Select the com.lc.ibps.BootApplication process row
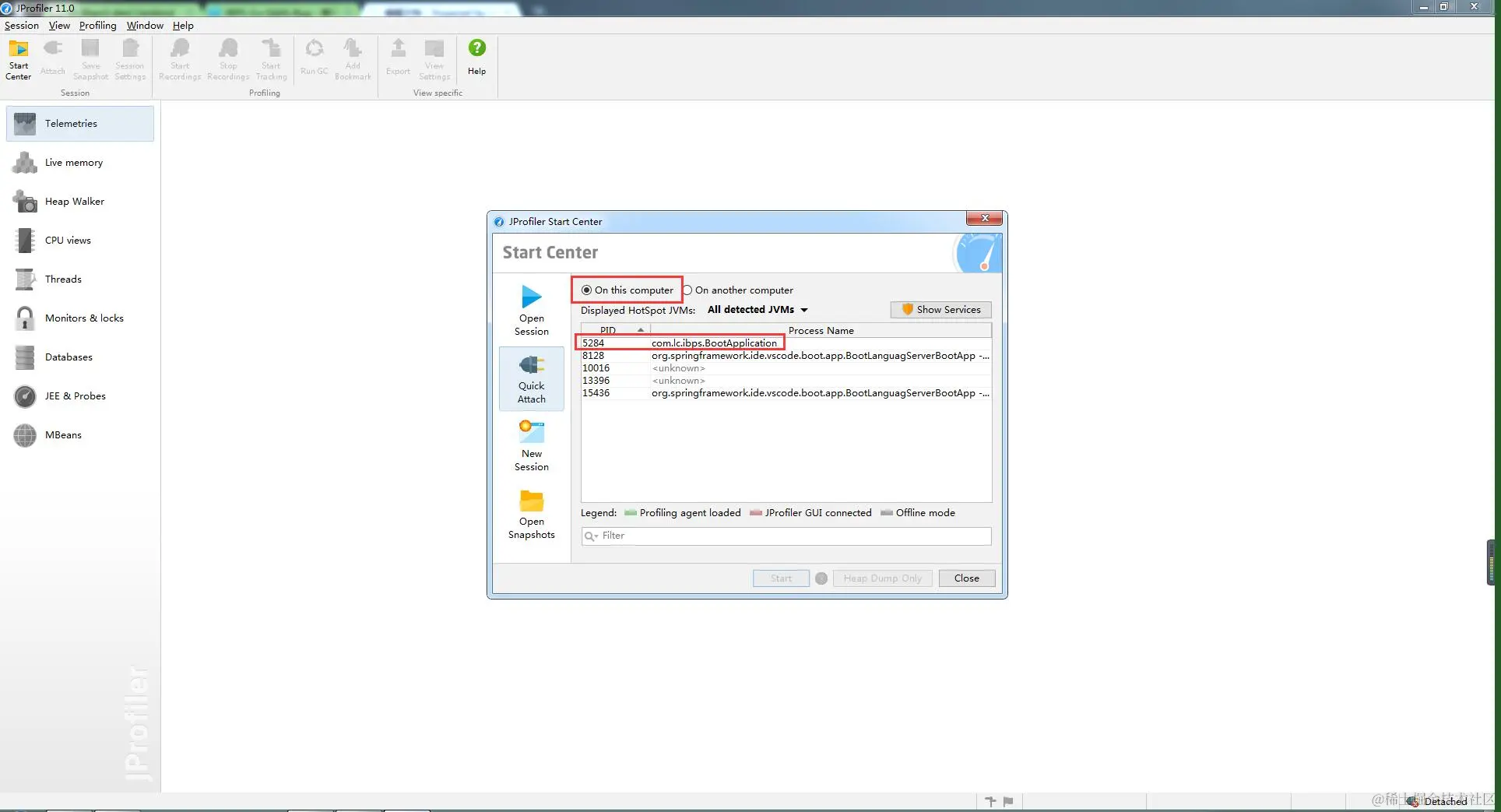 pyautogui.click(x=786, y=343)
